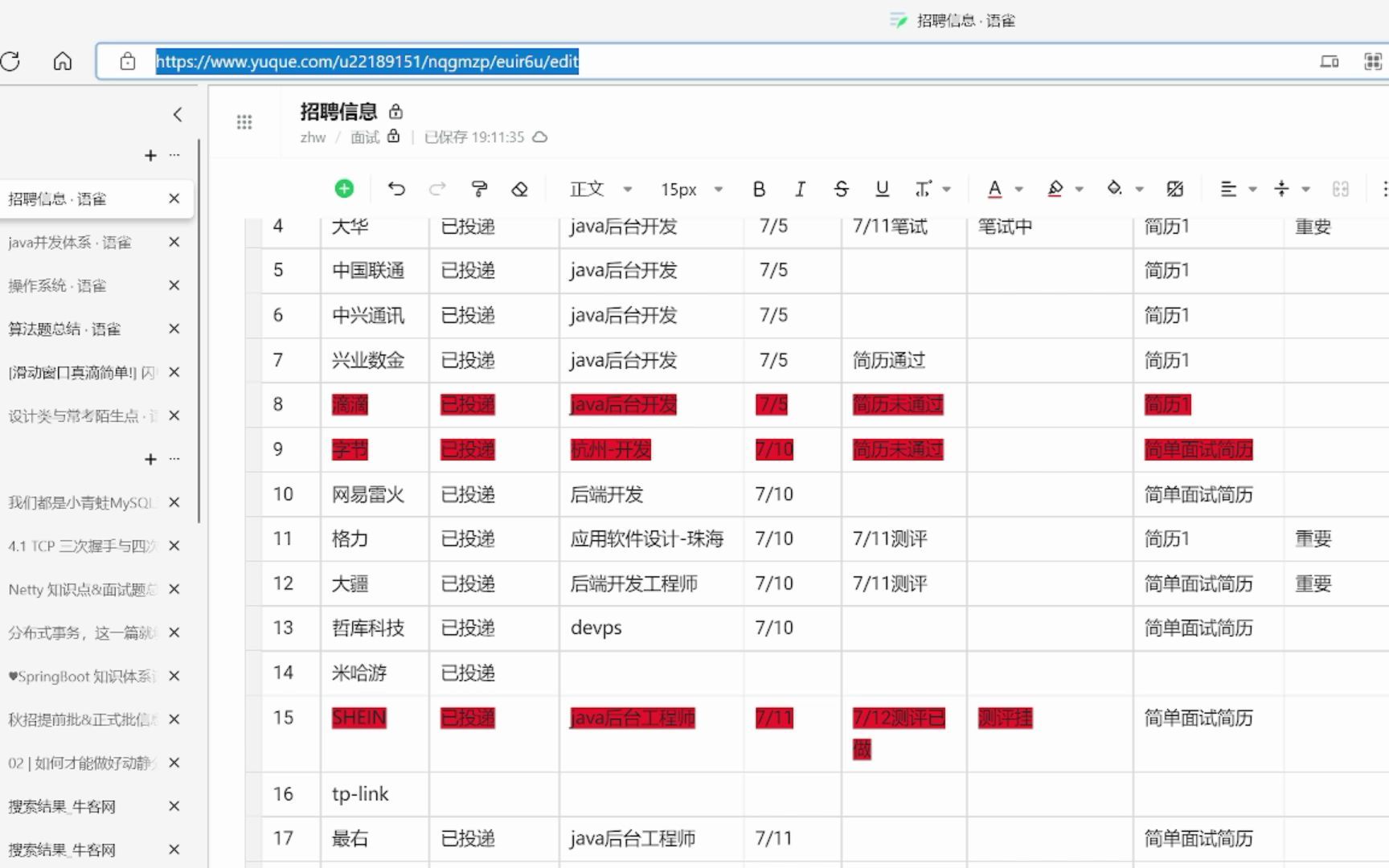
Task: Select the tp-link cell
Action: (x=375, y=794)
